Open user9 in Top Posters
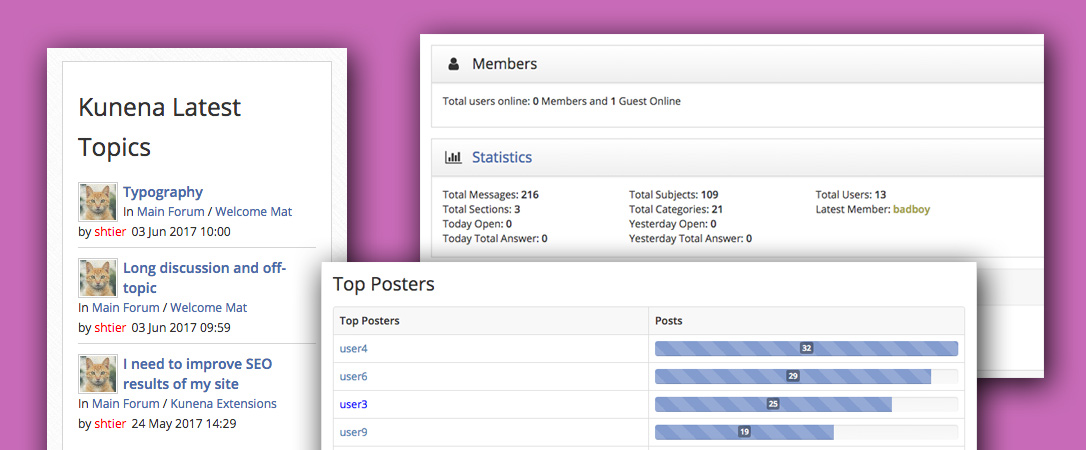Viewport: 1086px width, 450px height. (x=353, y=432)
